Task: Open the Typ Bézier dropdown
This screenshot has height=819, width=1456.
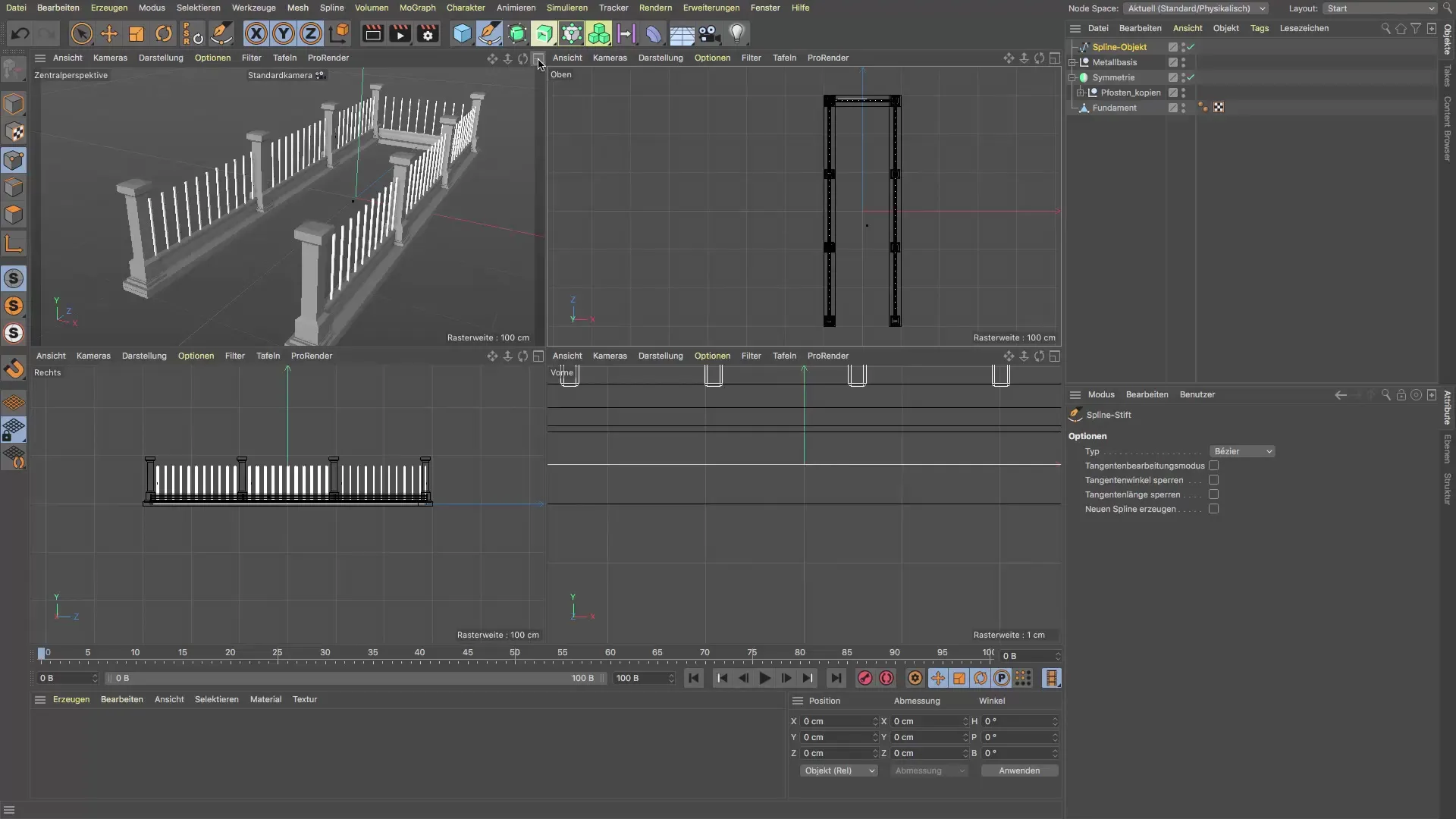Action: click(1242, 451)
